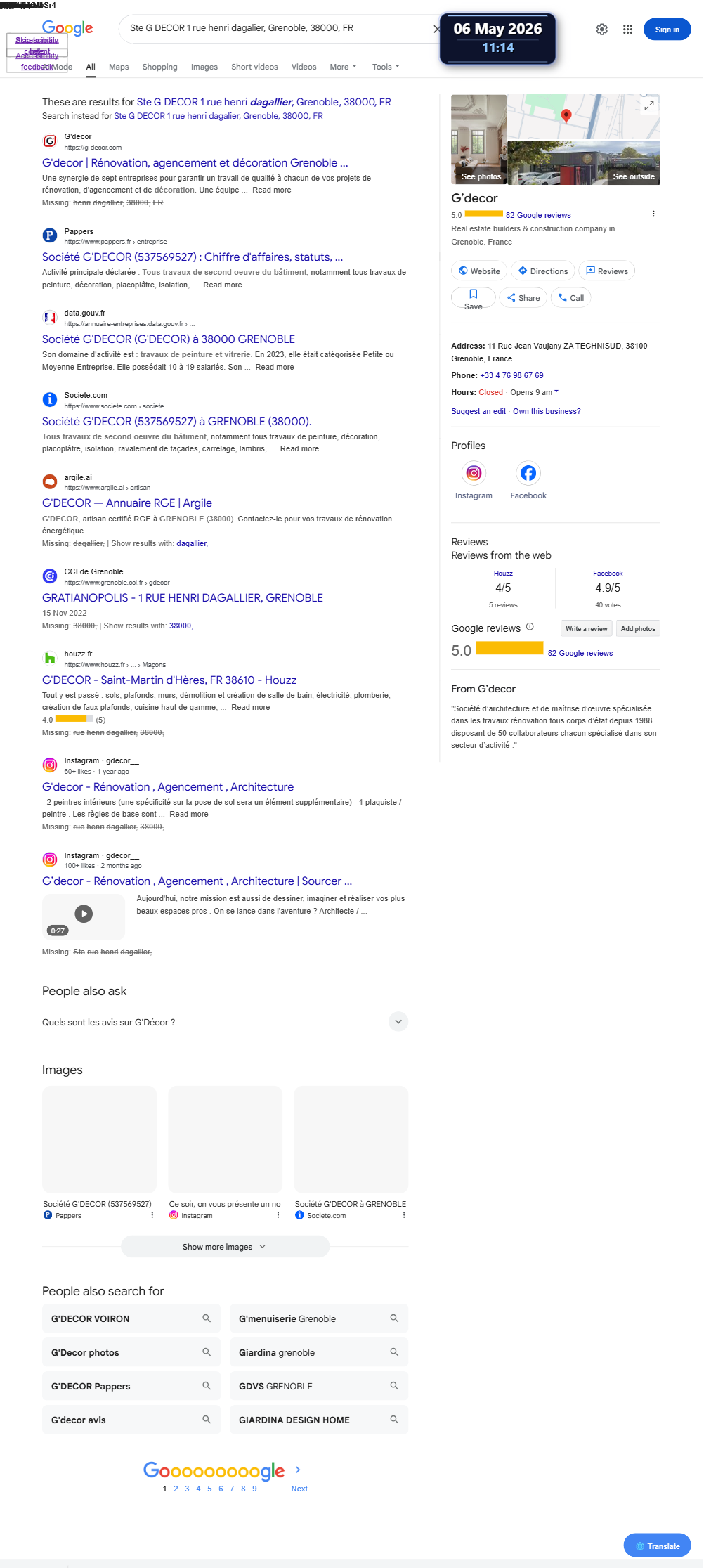The height and width of the screenshot is (1568, 711).
Task: Open the business panel three-dot menu
Action: [653, 214]
